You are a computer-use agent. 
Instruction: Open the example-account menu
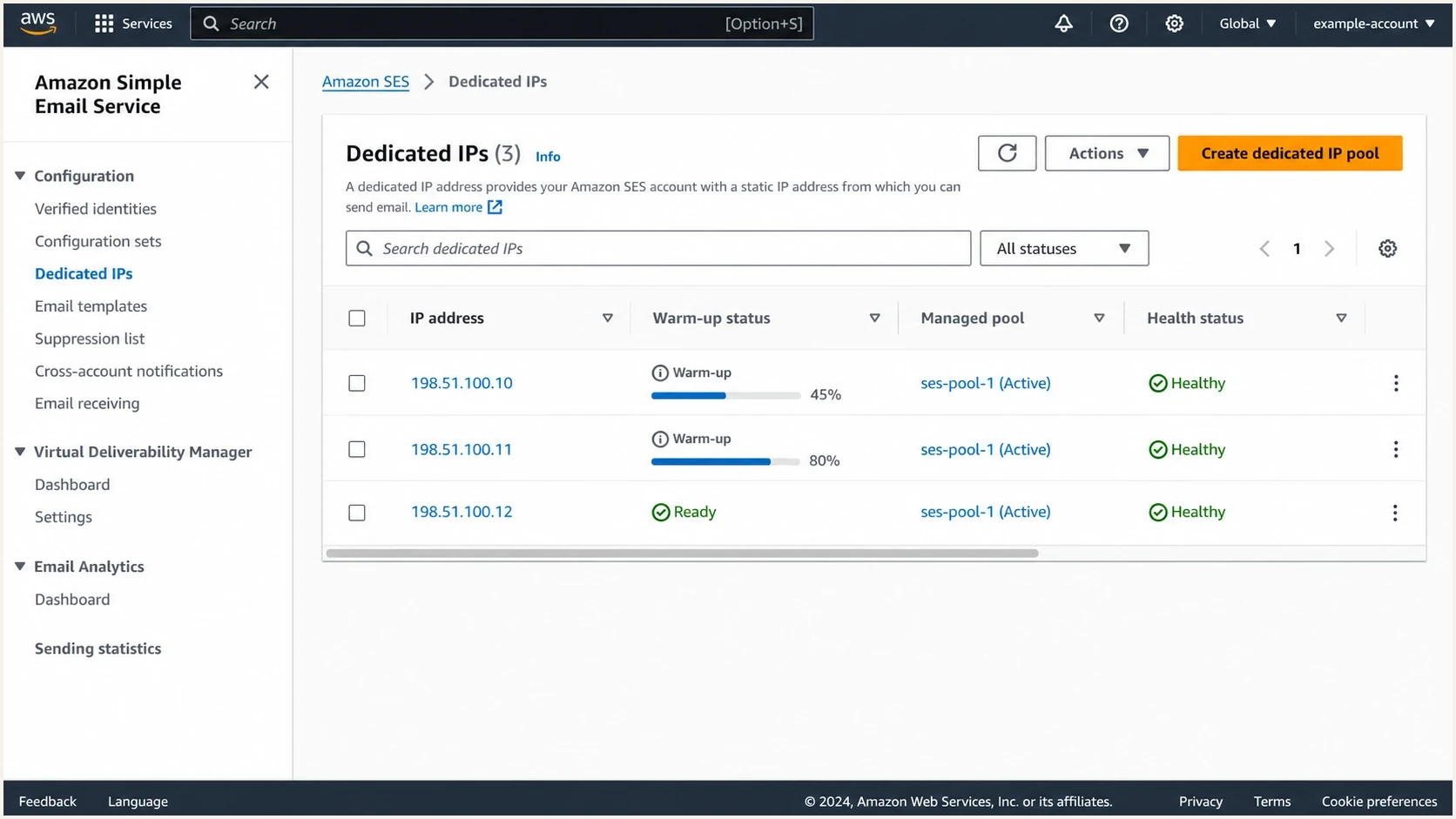pos(1373,23)
